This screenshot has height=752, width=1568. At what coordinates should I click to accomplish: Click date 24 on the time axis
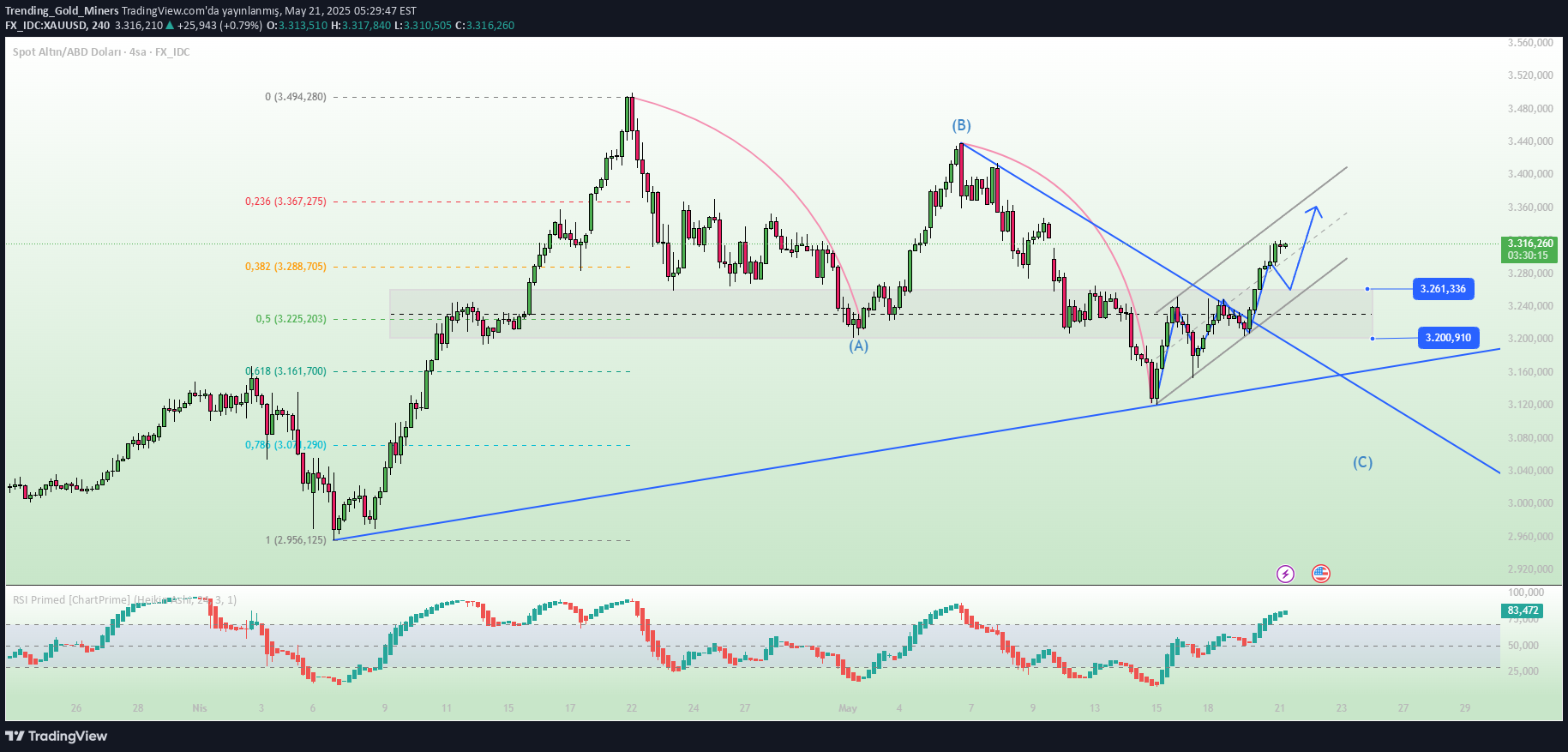pyautogui.click(x=694, y=708)
